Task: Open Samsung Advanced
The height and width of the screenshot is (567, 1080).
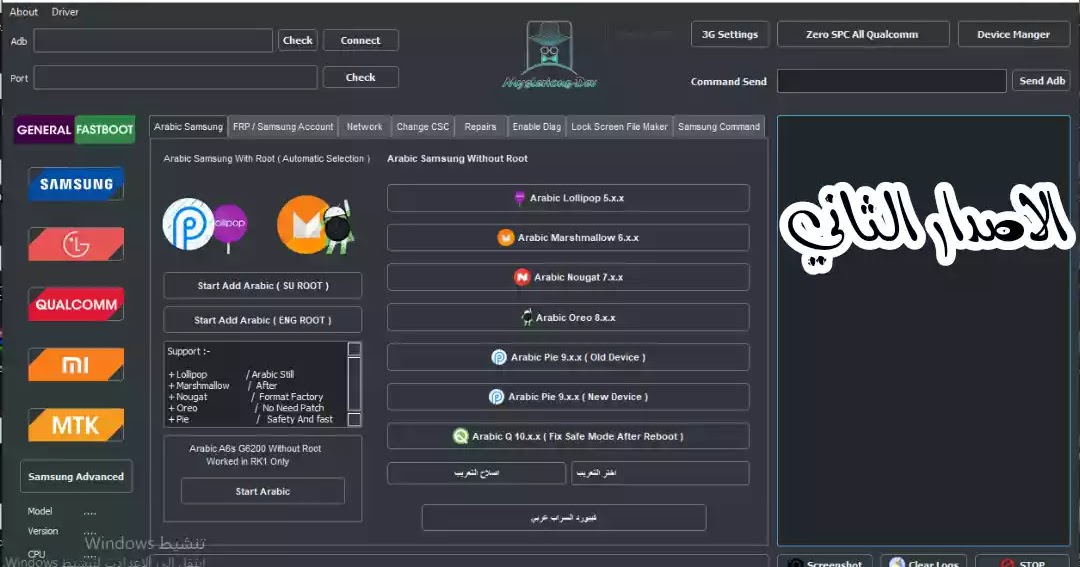Action: (x=76, y=476)
